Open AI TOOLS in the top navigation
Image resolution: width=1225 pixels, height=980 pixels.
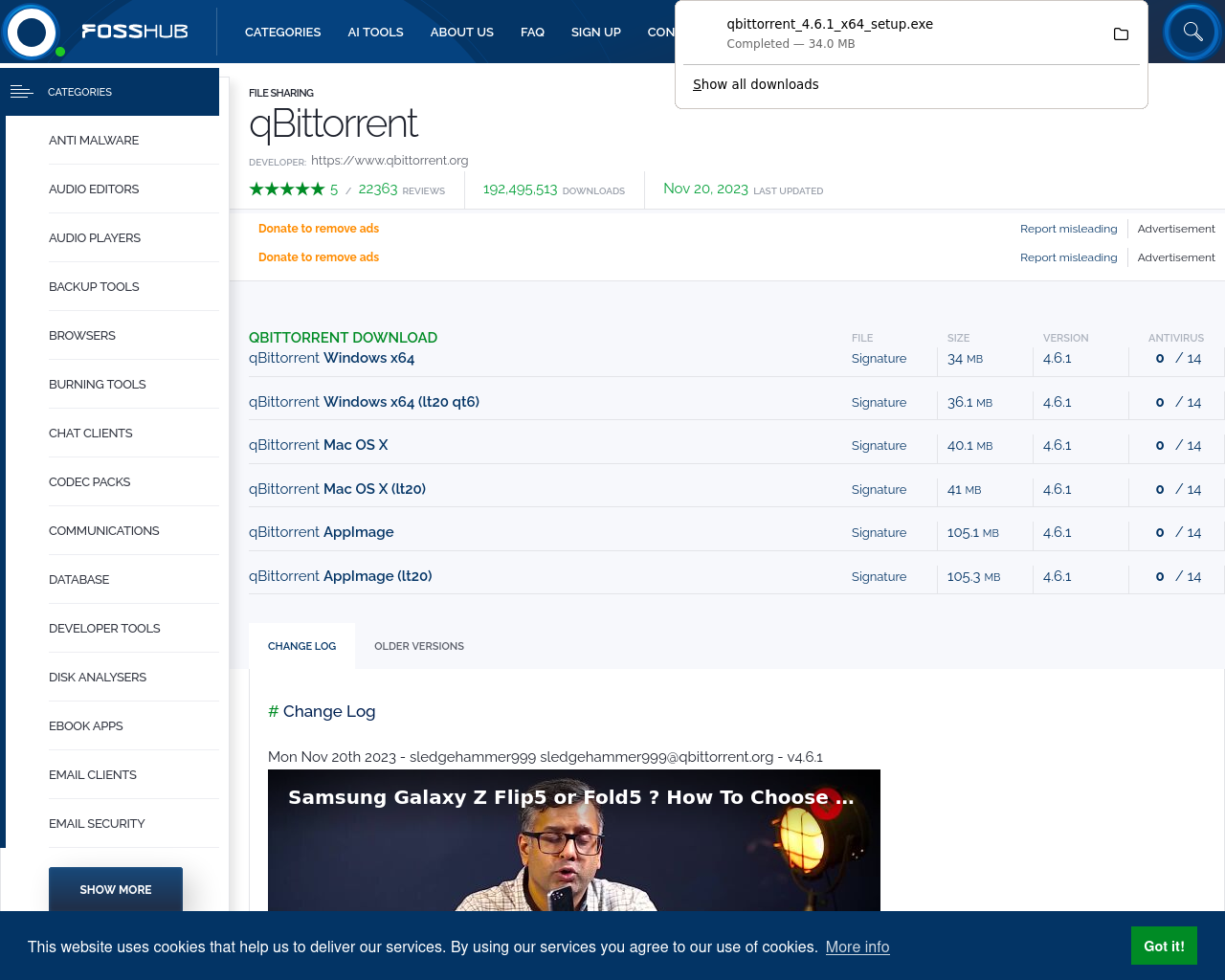(x=375, y=32)
